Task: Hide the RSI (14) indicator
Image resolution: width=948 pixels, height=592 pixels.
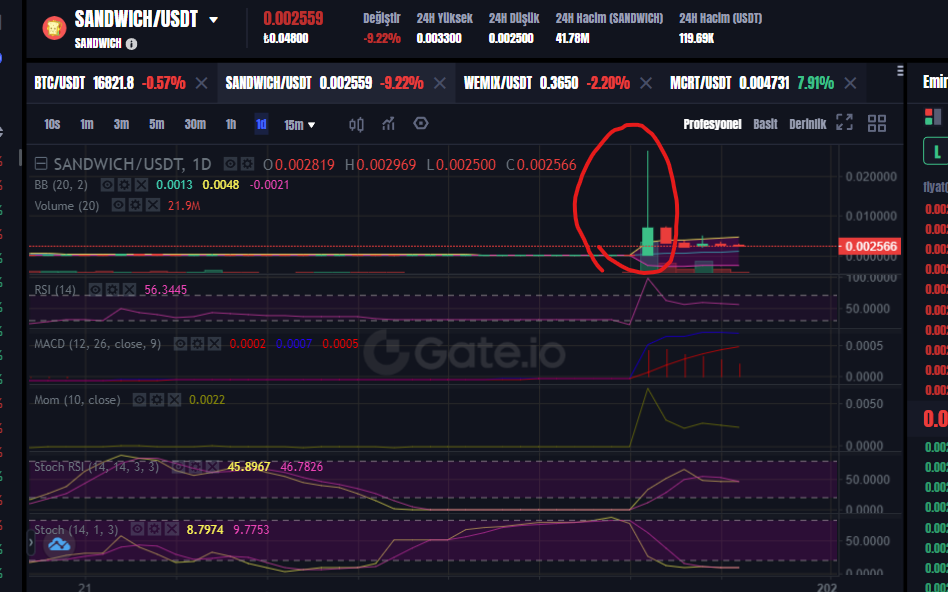Action: coord(96,290)
